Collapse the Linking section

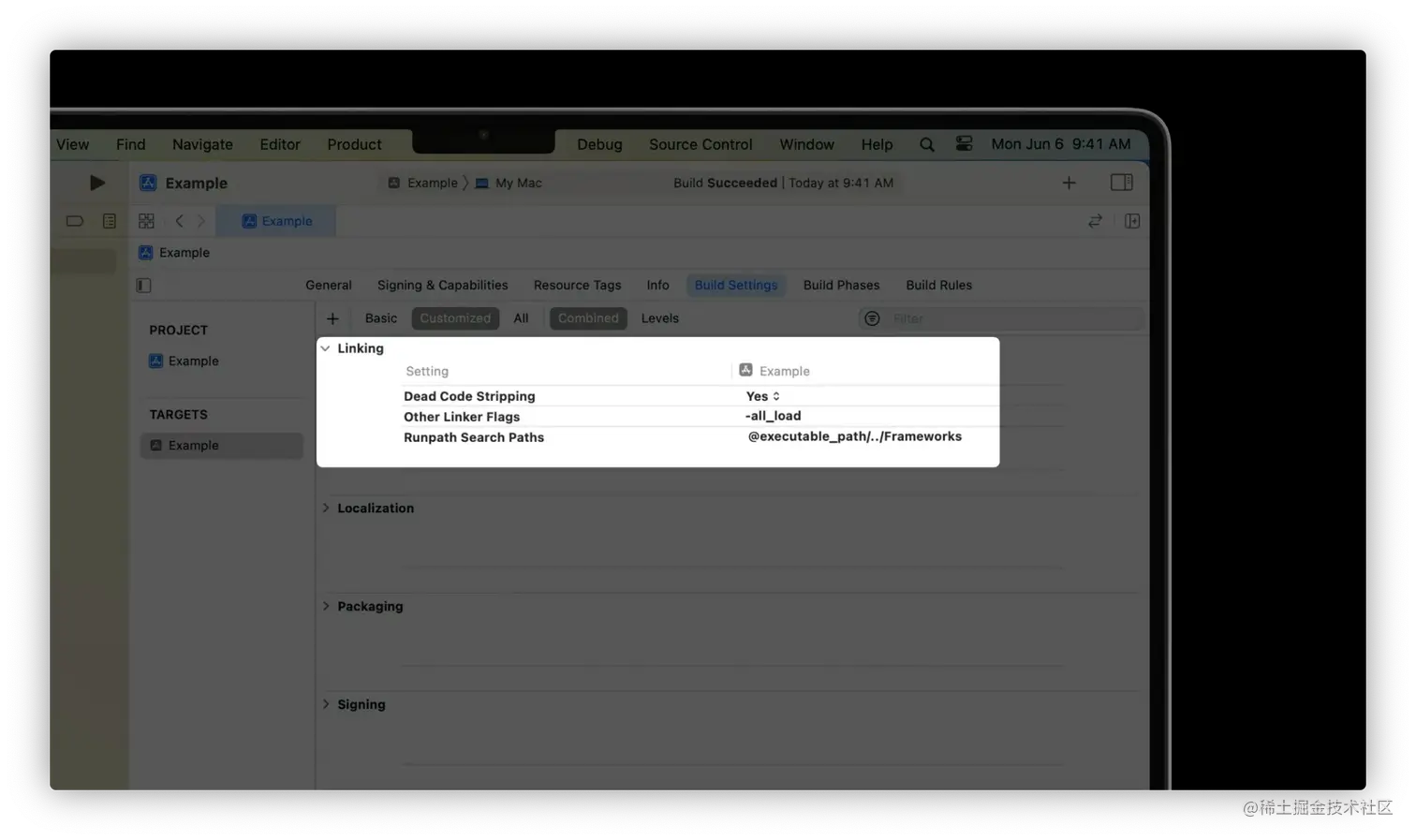(x=325, y=348)
